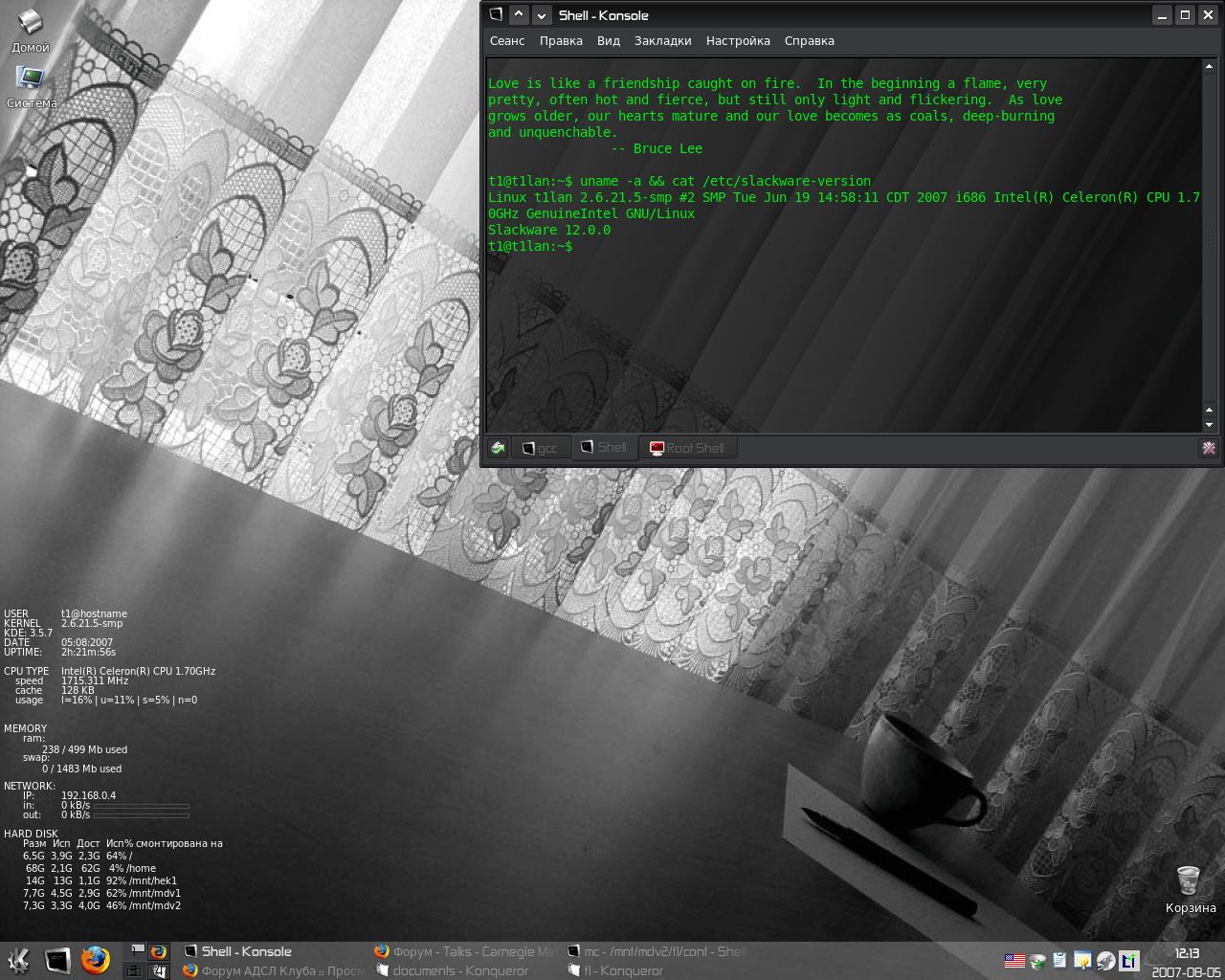Click the titlebar down-arrow button
Image resolution: width=1225 pixels, height=980 pixels.
click(x=542, y=14)
